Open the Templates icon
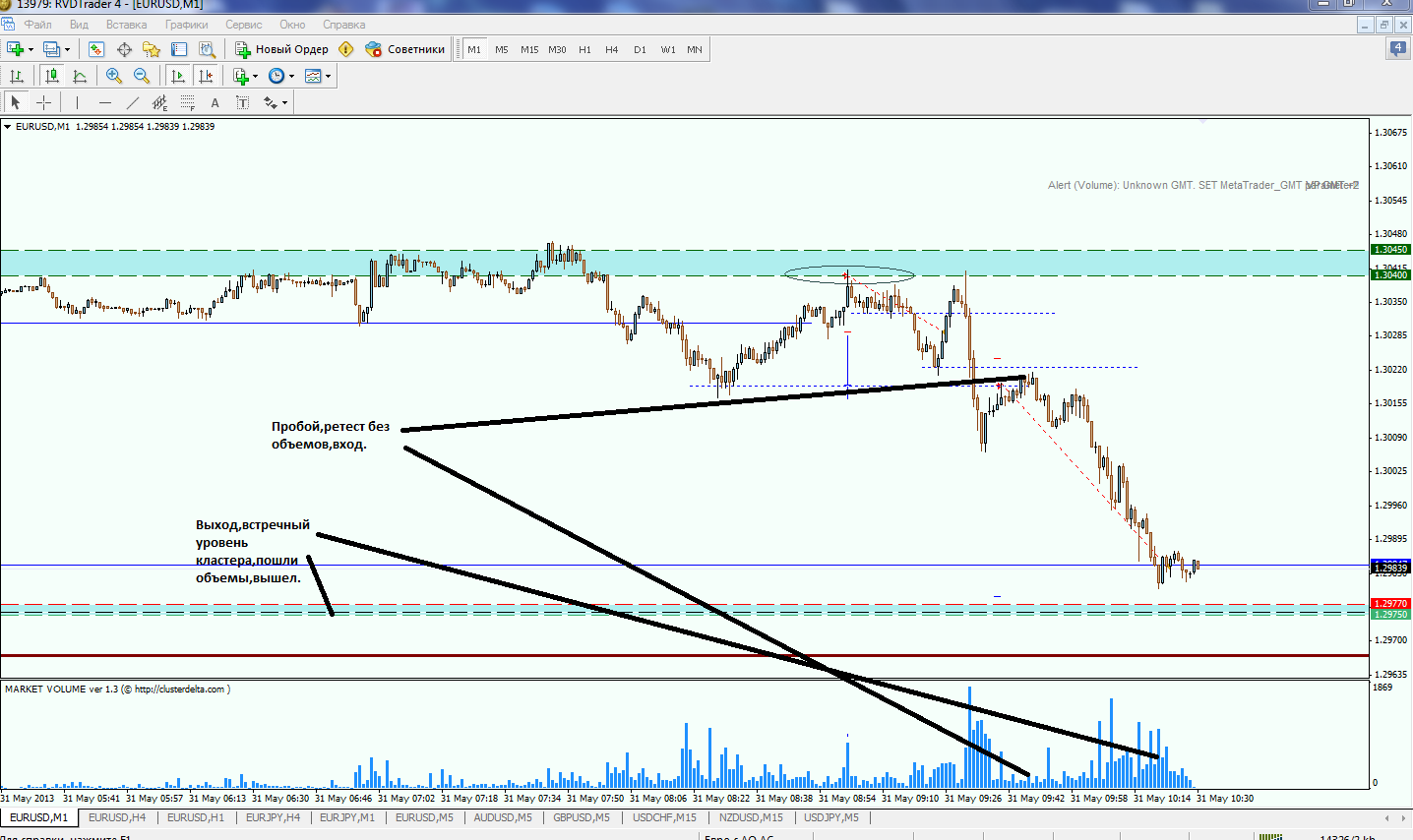1413x840 pixels. click(x=313, y=76)
